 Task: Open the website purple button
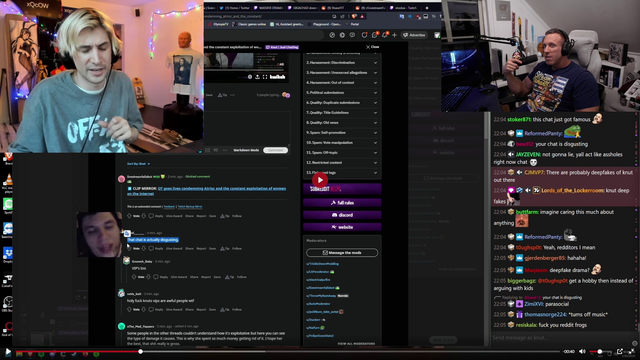(342, 227)
